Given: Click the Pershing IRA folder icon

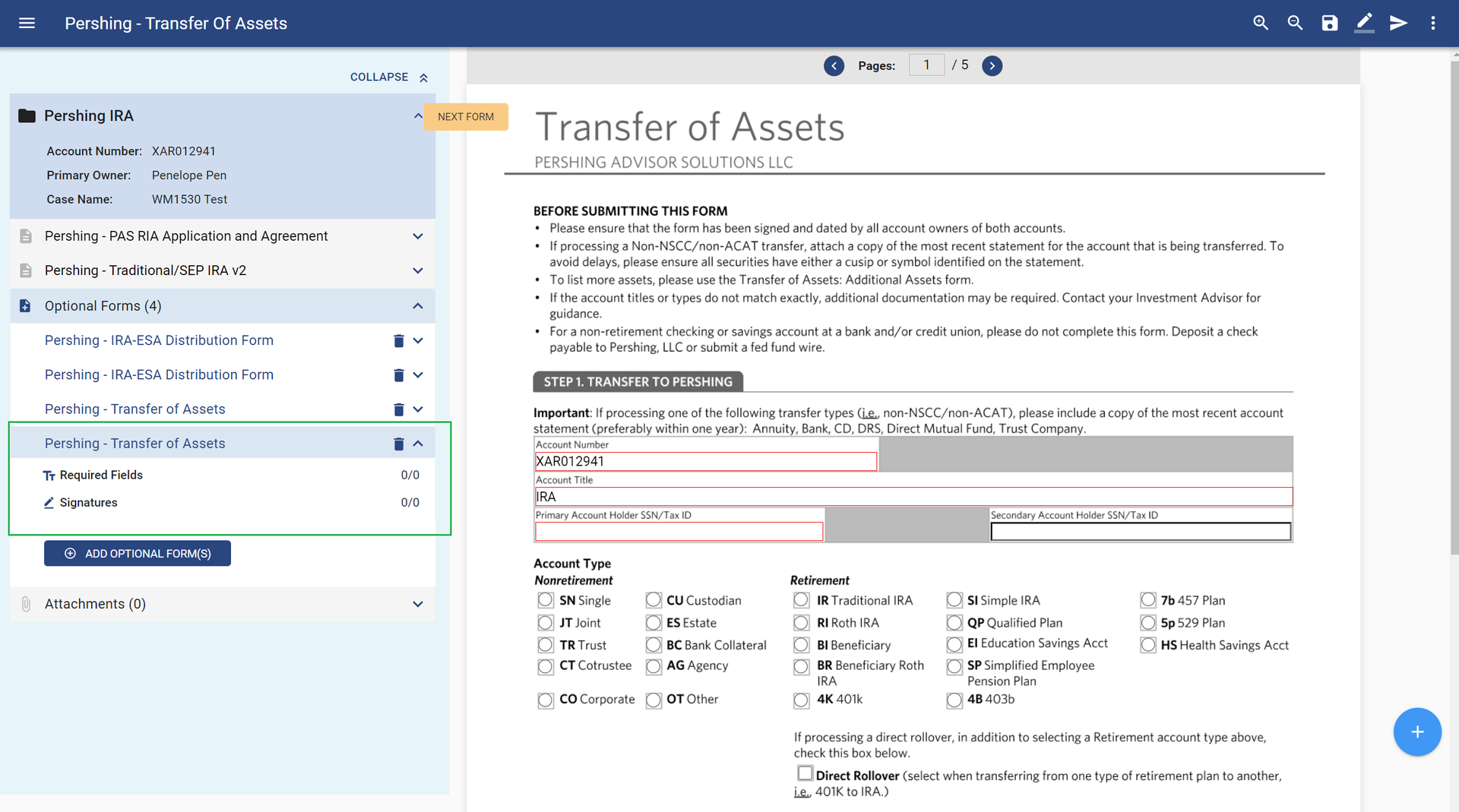Looking at the screenshot, I should 27,115.
